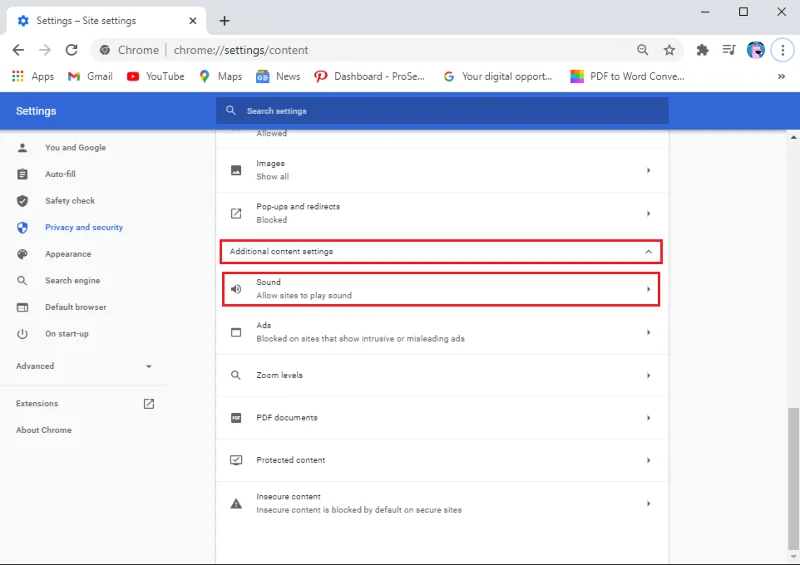The height and width of the screenshot is (565, 800).
Task: Select Appearance in sidebar
Action: pyautogui.click(x=68, y=254)
